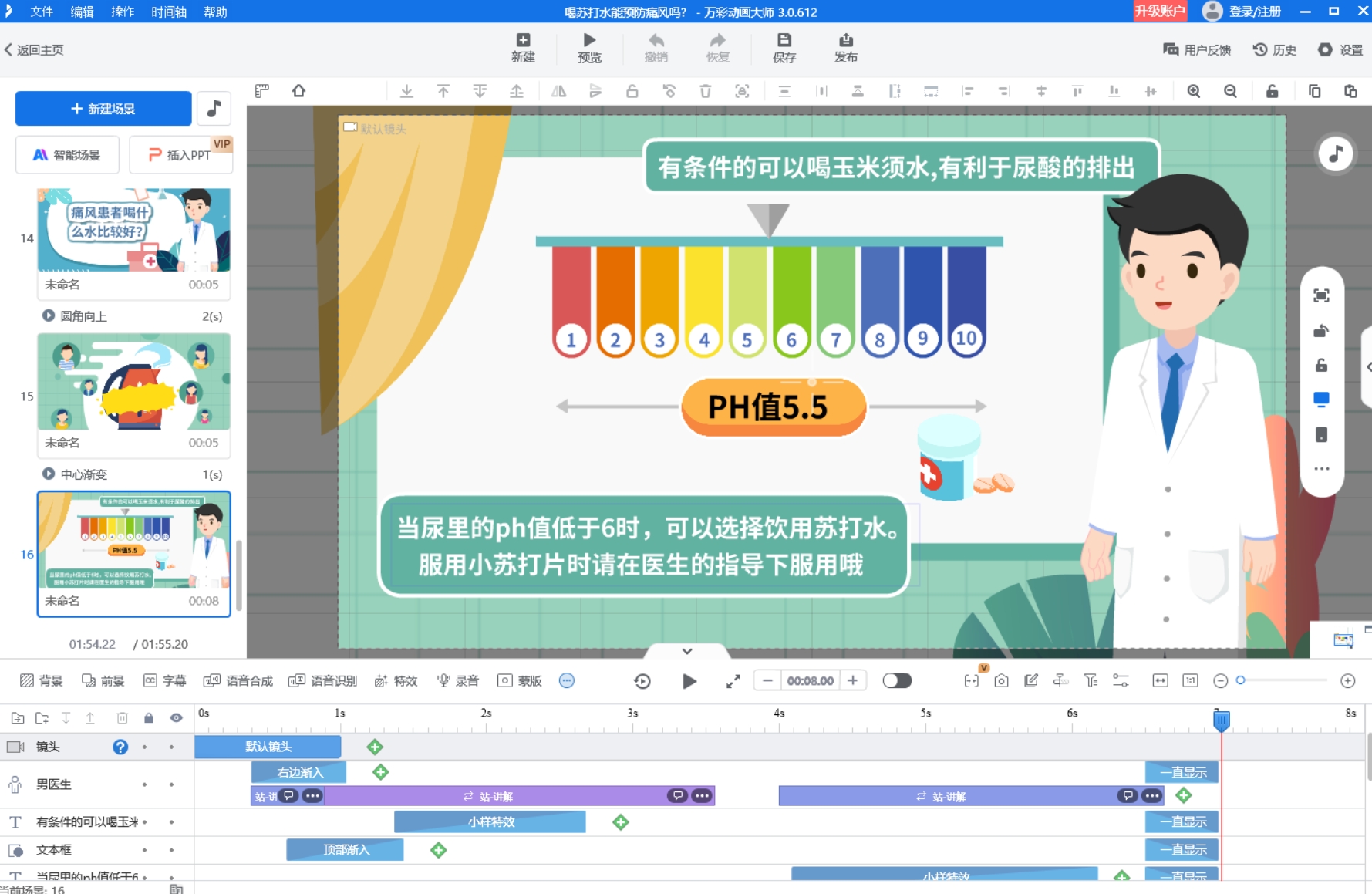Open the 语音合成 tab
Screen dimensions: 1372x894
click(x=238, y=680)
